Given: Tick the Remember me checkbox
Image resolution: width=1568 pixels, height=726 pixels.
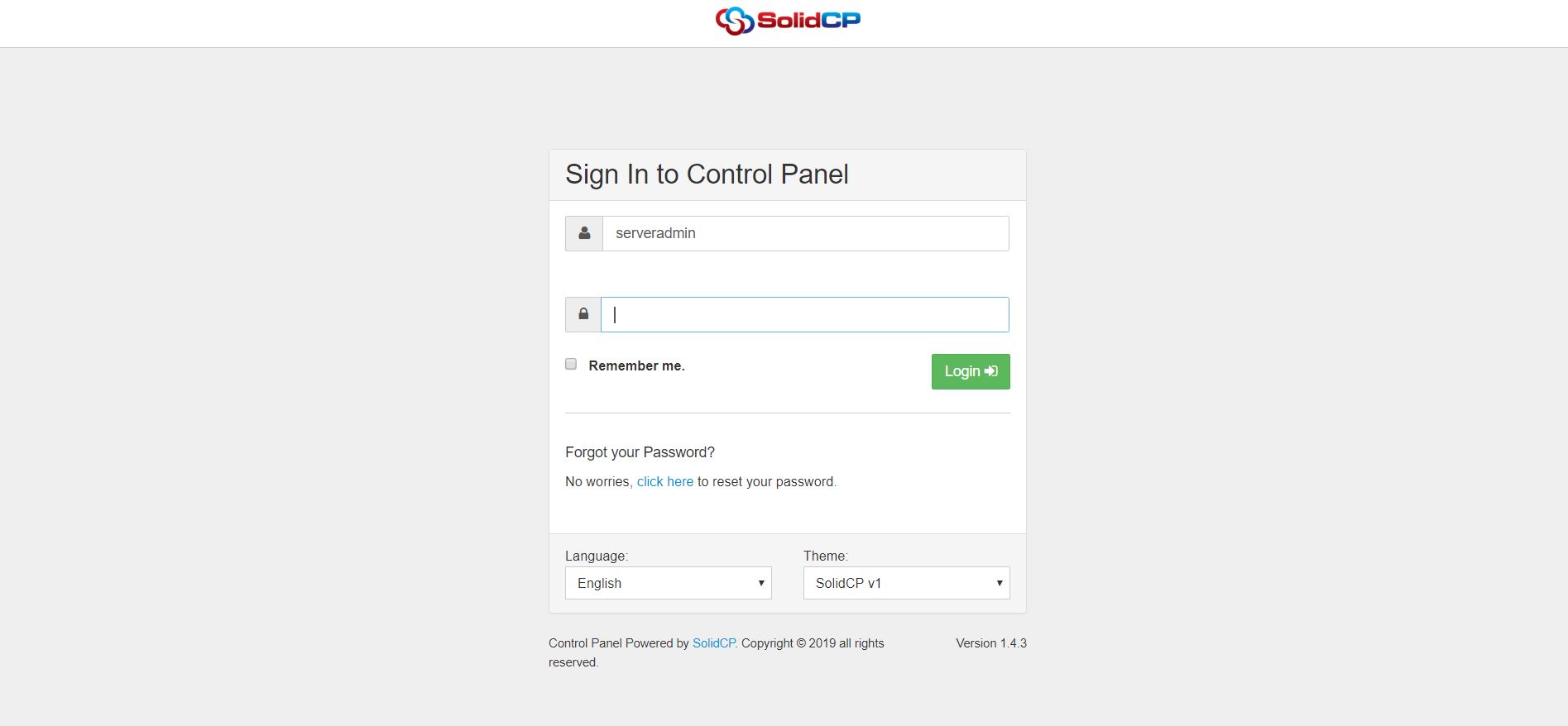Looking at the screenshot, I should 571,364.
